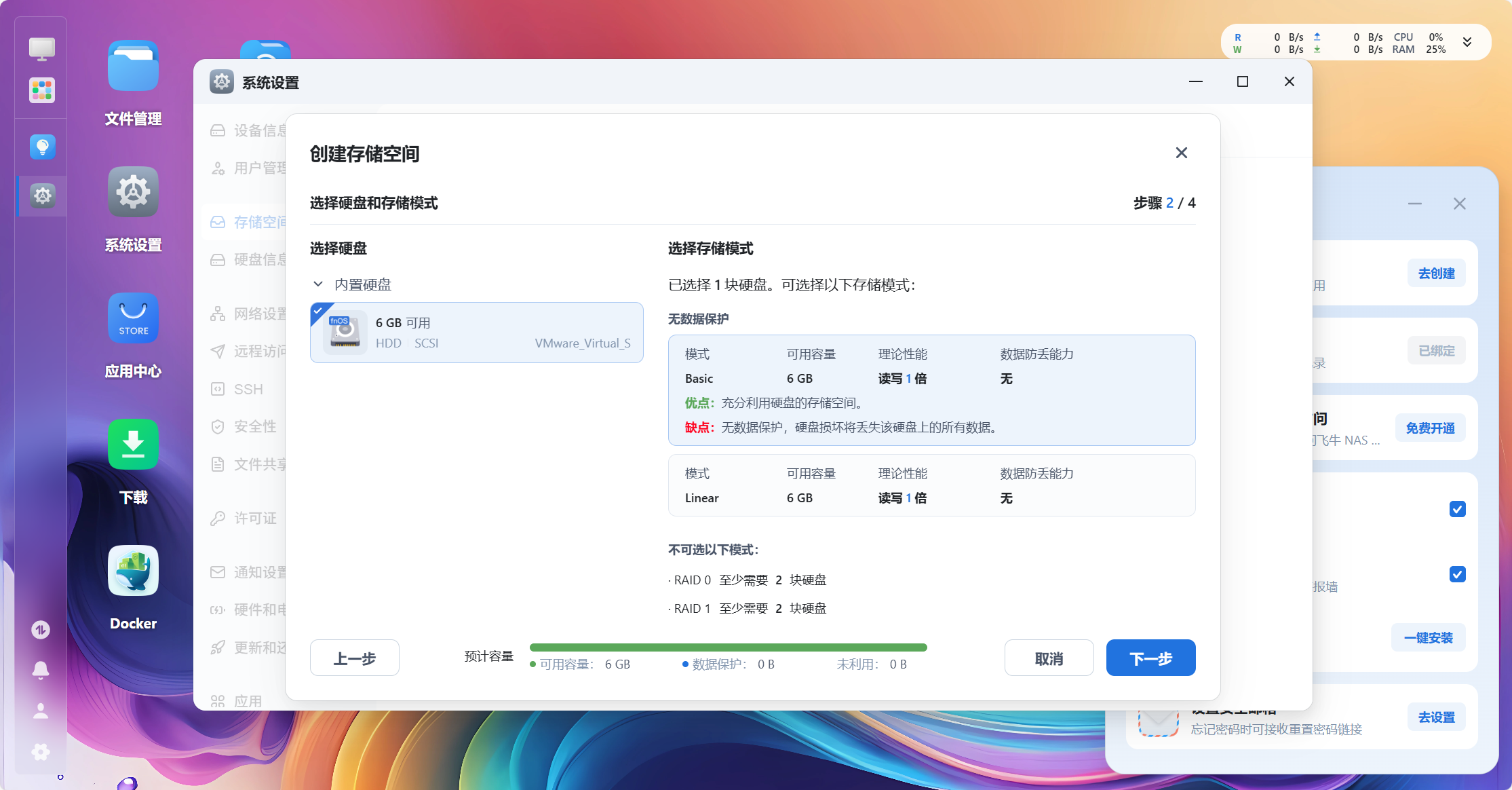Uncheck the selected 6 GB VMware disk

click(x=476, y=333)
